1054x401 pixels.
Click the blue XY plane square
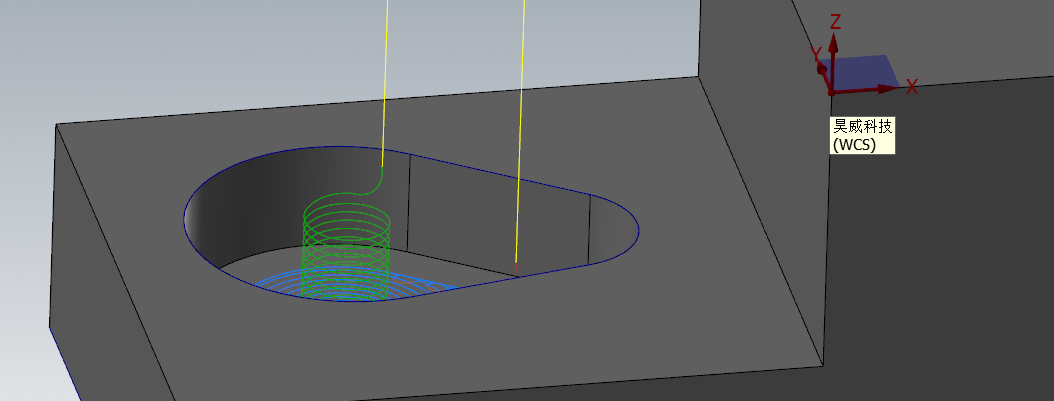click(x=860, y=72)
